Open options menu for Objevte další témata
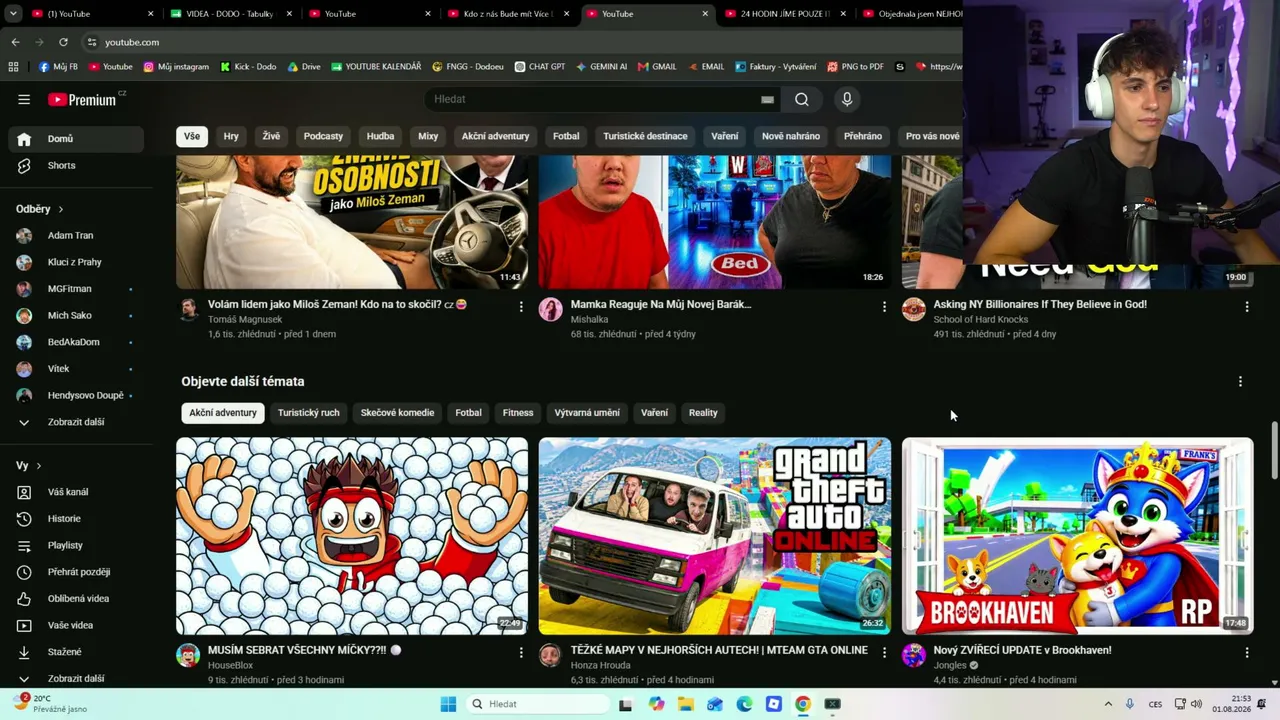1280x720 pixels. (x=1240, y=382)
